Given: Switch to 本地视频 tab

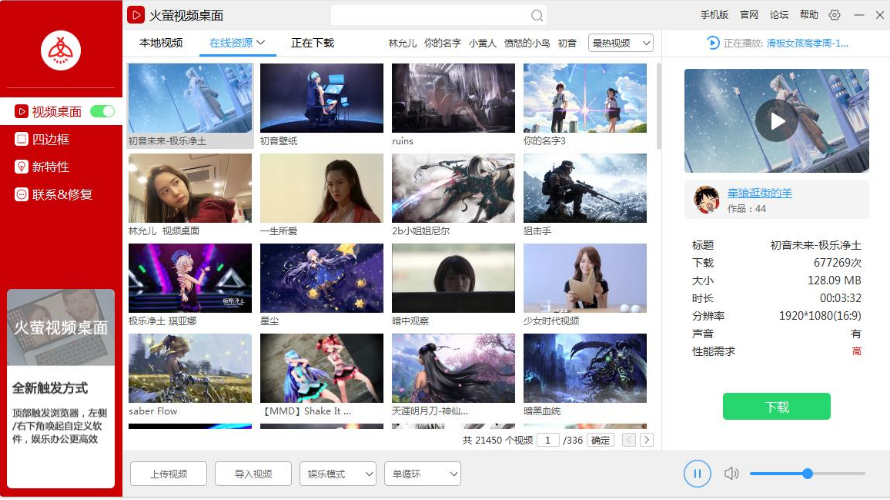Looking at the screenshot, I should tap(161, 43).
